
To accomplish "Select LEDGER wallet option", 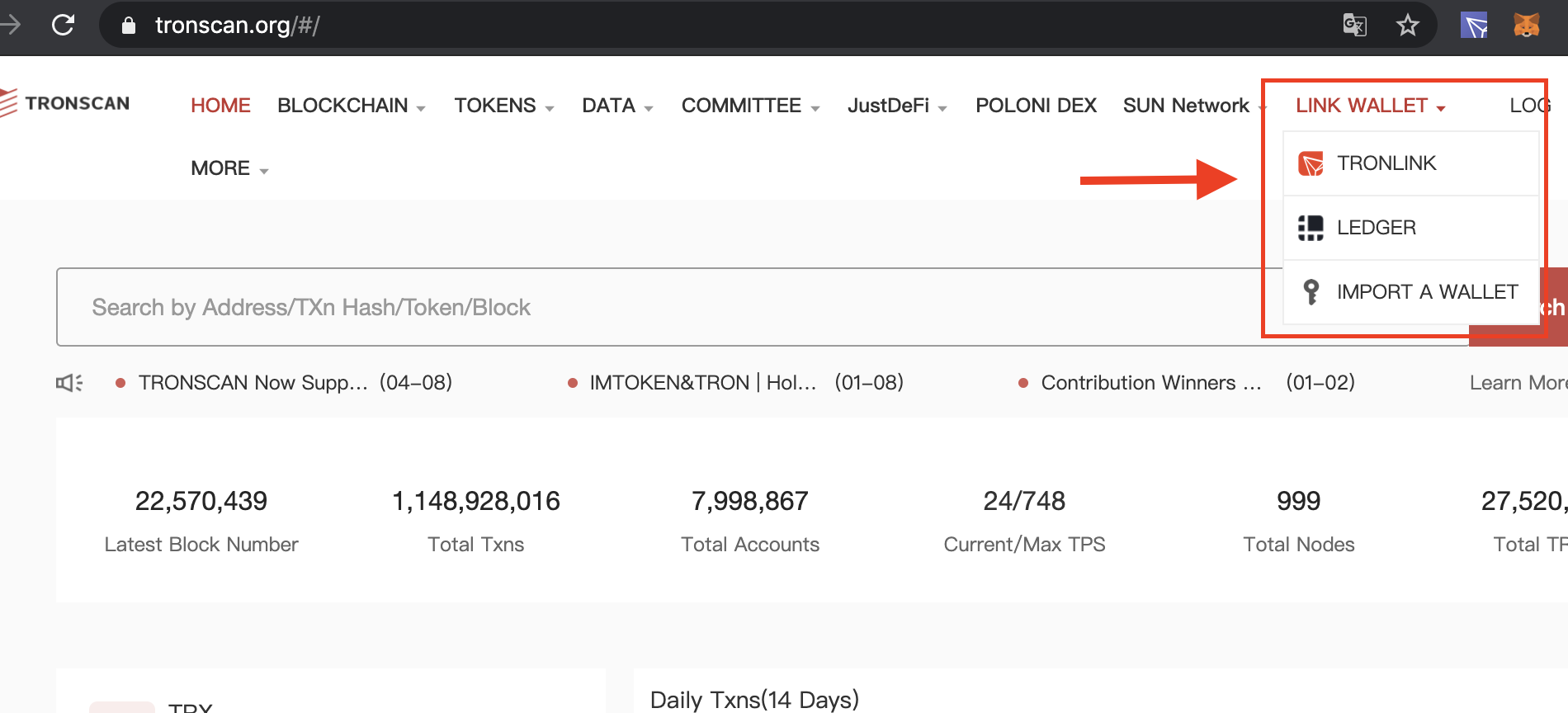I will point(1376,228).
